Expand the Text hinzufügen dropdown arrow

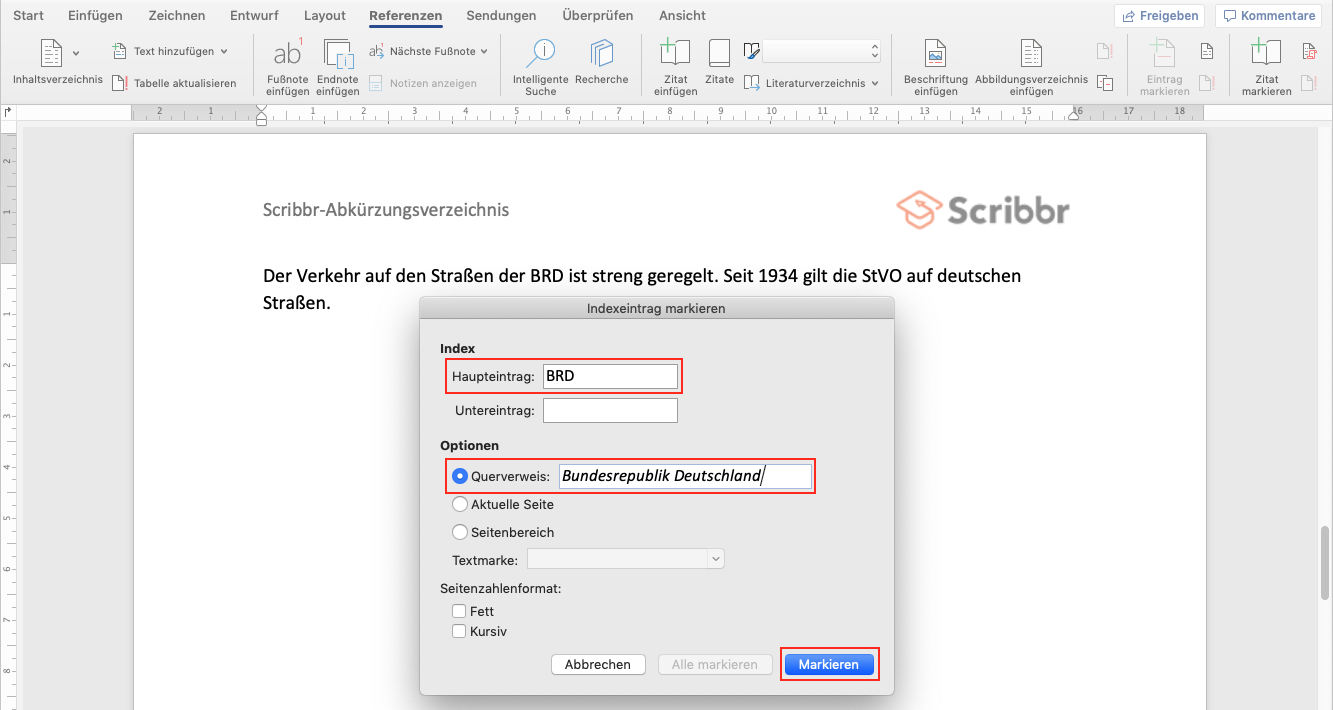(224, 51)
